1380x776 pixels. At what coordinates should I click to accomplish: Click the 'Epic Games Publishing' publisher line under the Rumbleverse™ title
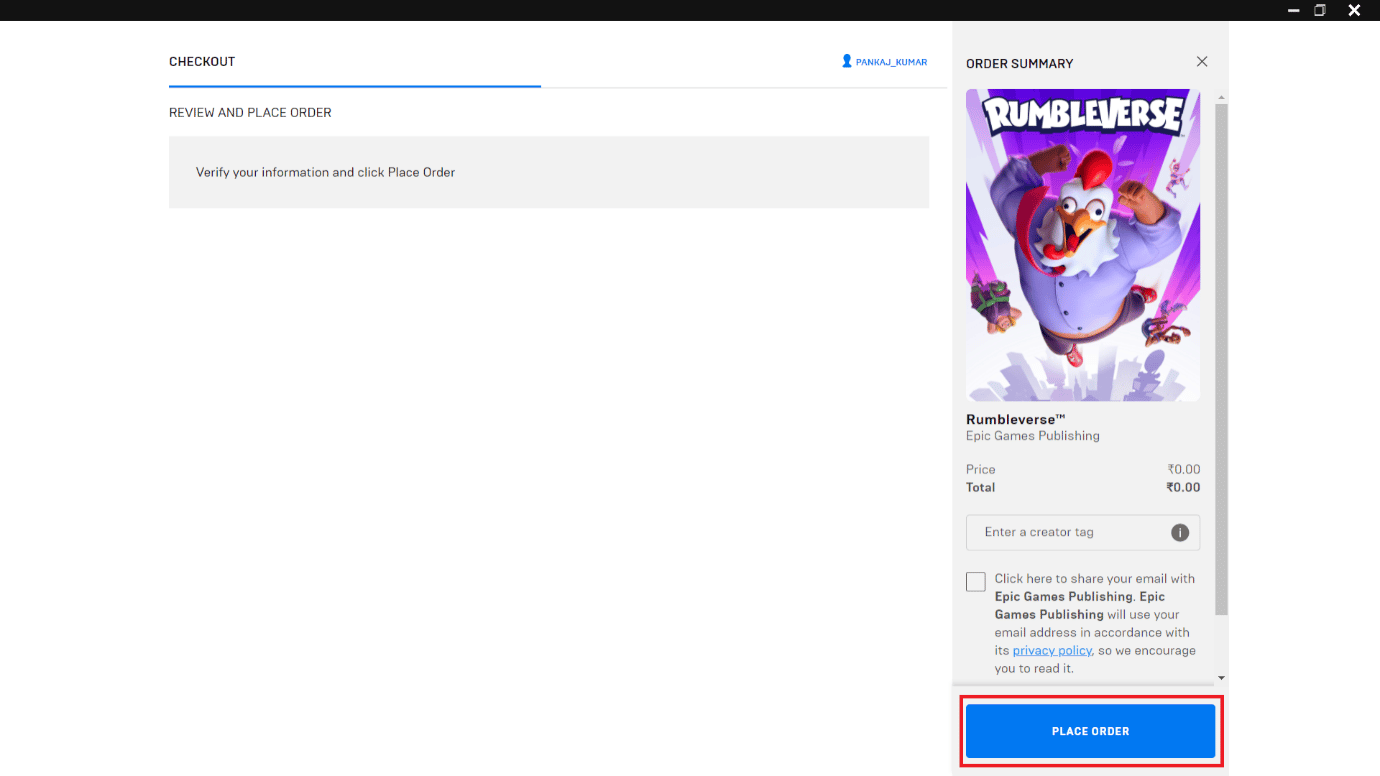(x=1033, y=436)
